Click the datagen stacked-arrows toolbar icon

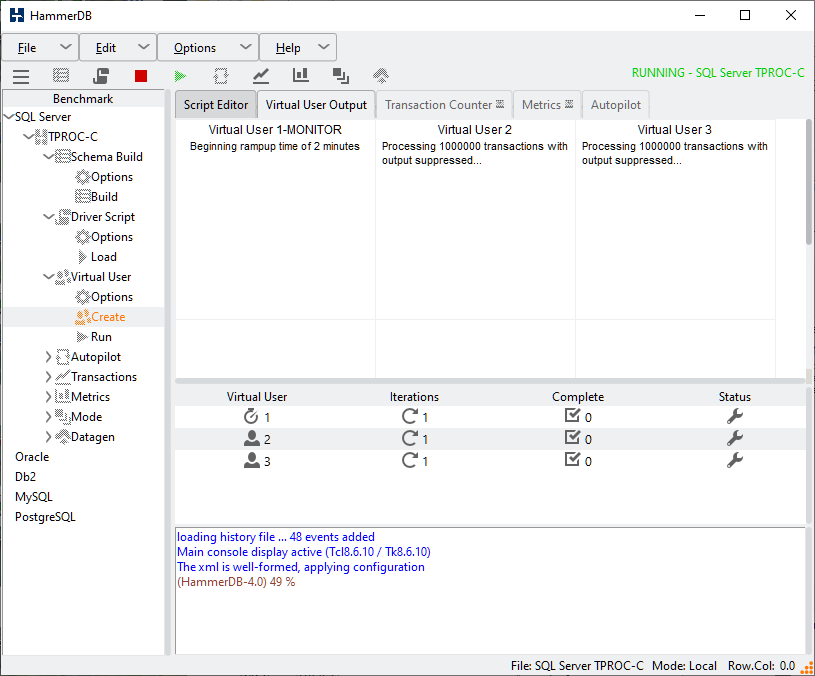click(380, 75)
